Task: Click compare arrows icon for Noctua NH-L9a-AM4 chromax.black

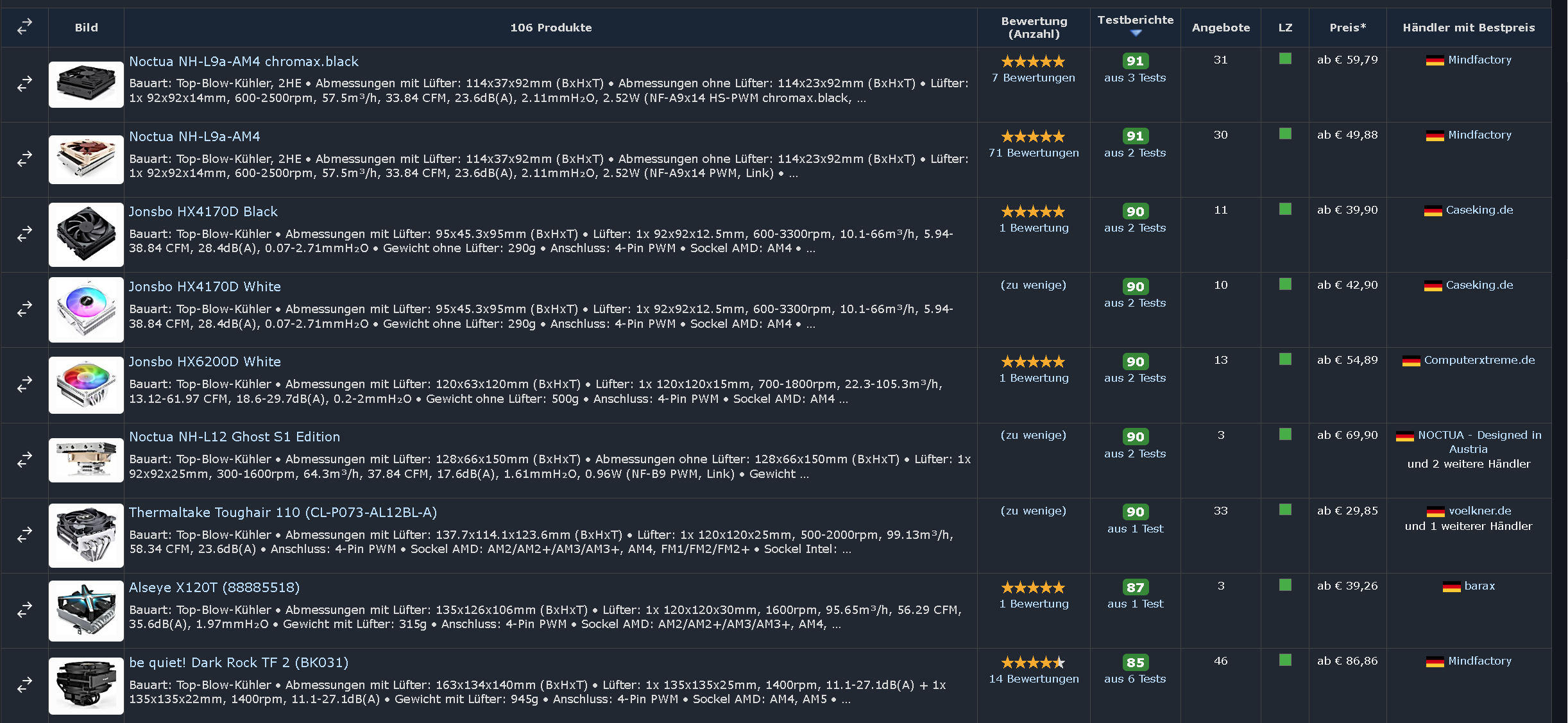Action: [x=24, y=84]
